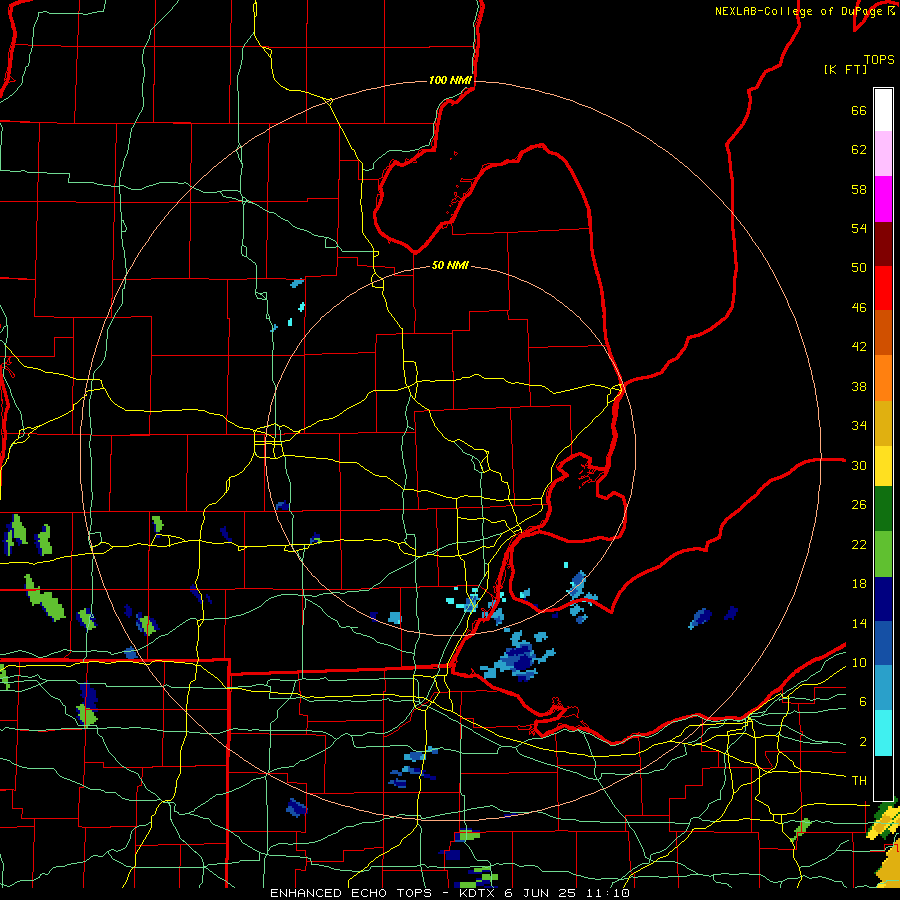Click the "58" scale value
Screen dimensions: 900x900
point(859,189)
